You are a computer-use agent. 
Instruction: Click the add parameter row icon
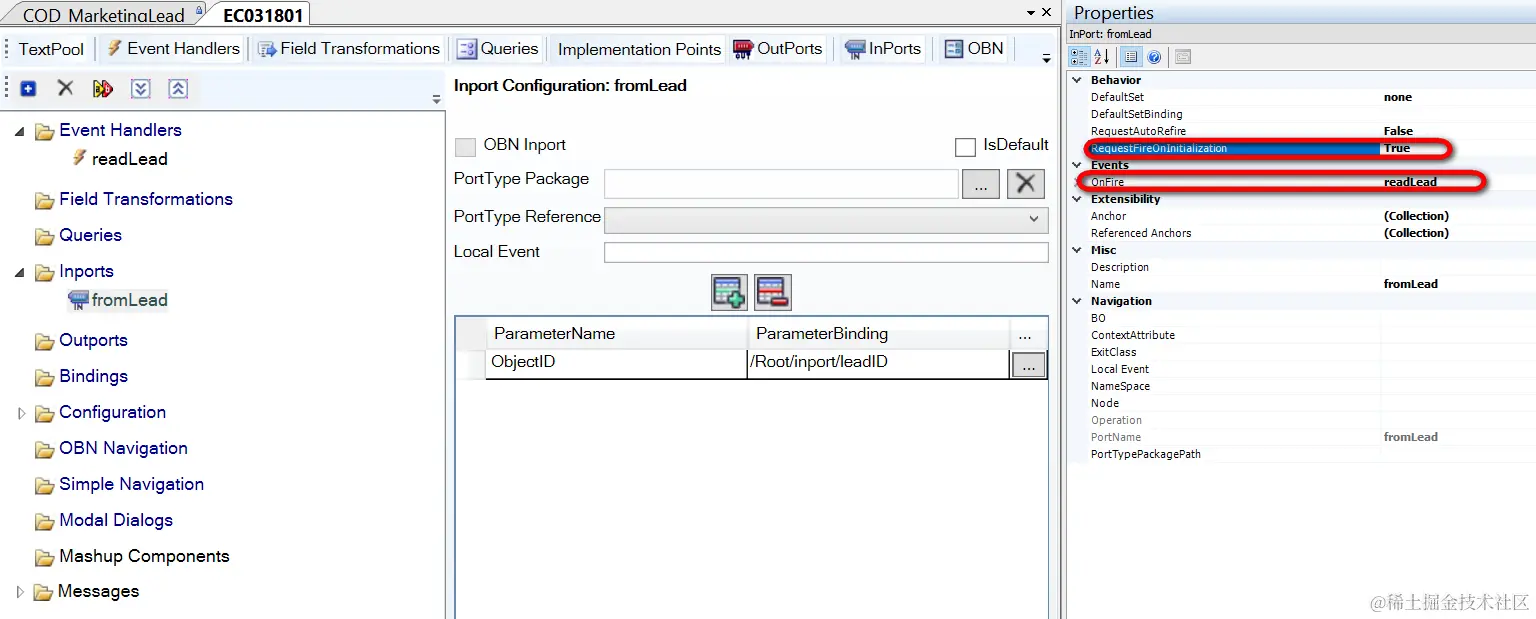[x=729, y=292]
